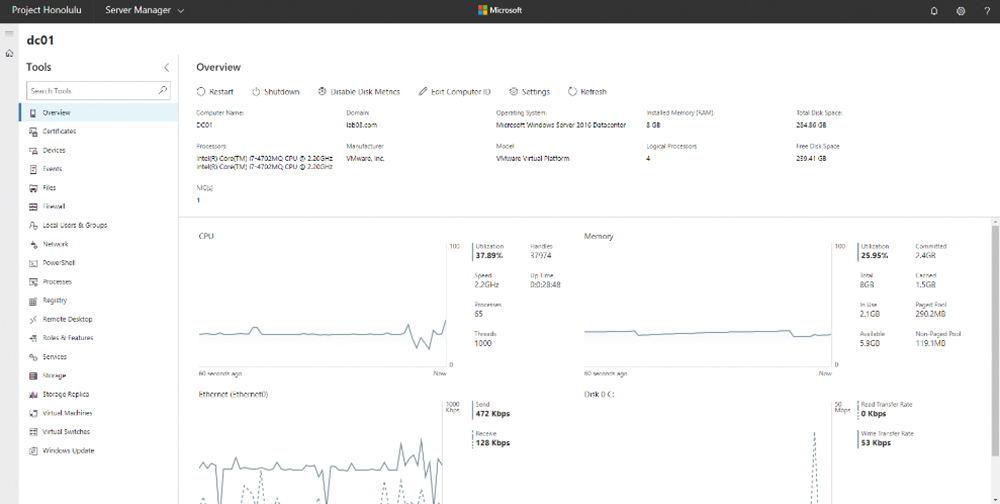This screenshot has width=1000, height=504.
Task: Open the Firewall tool
Action: [99, 207]
